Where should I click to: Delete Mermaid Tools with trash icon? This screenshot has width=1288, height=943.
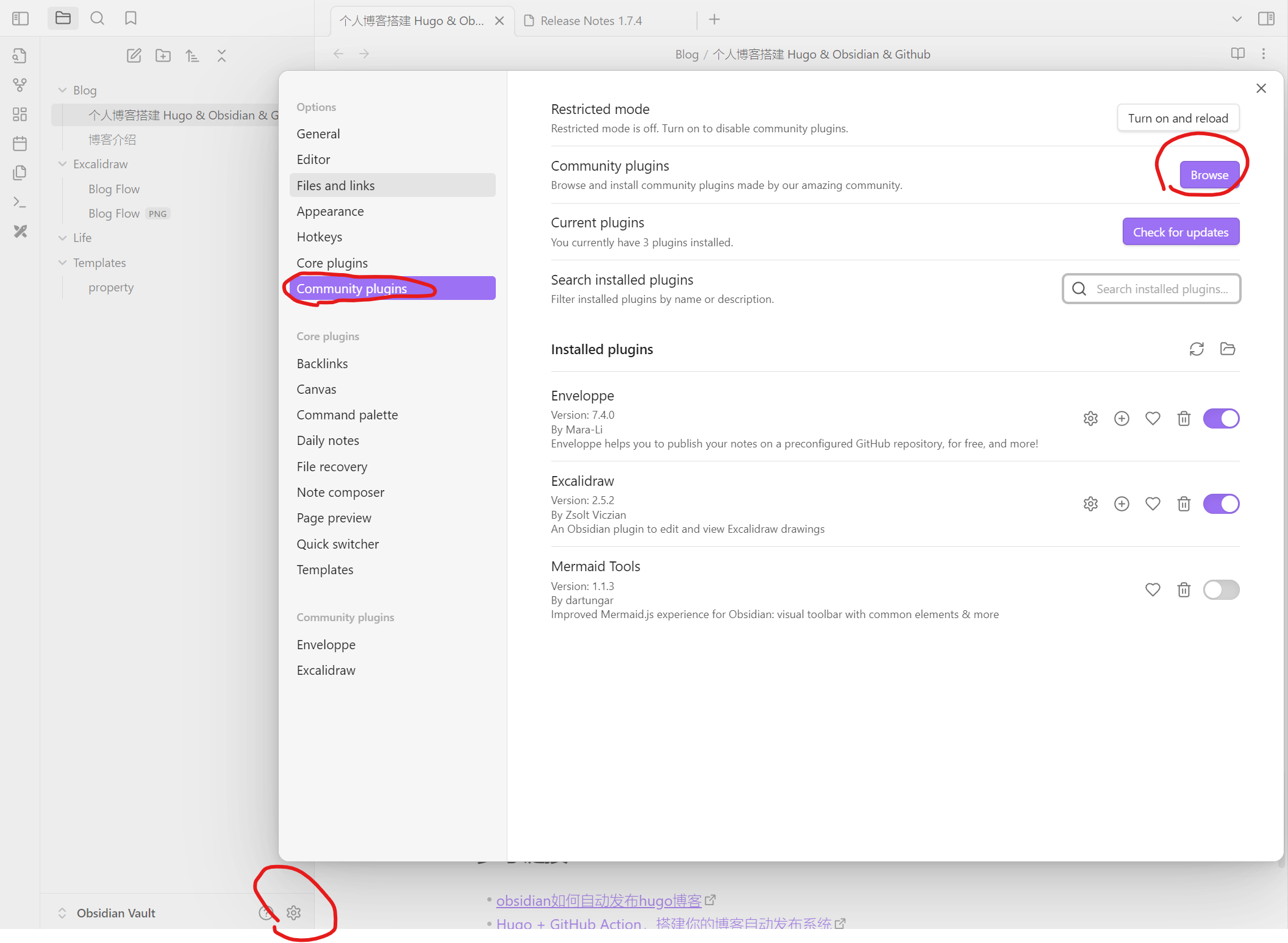coord(1184,589)
